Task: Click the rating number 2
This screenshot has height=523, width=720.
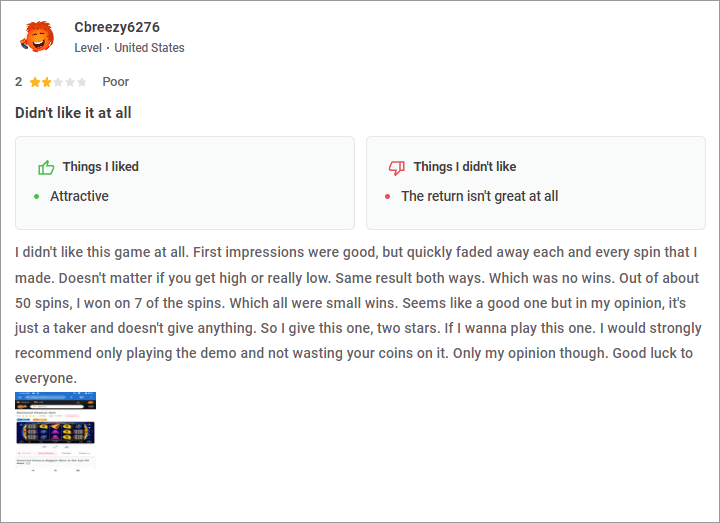Action: point(19,82)
